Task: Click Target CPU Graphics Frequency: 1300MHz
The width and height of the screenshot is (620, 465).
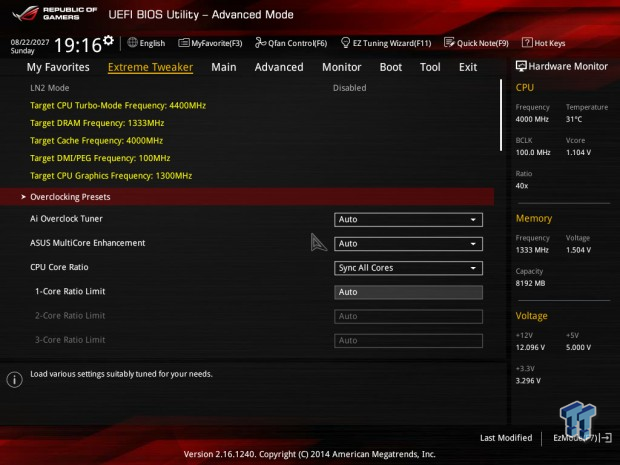Action: click(x=111, y=176)
